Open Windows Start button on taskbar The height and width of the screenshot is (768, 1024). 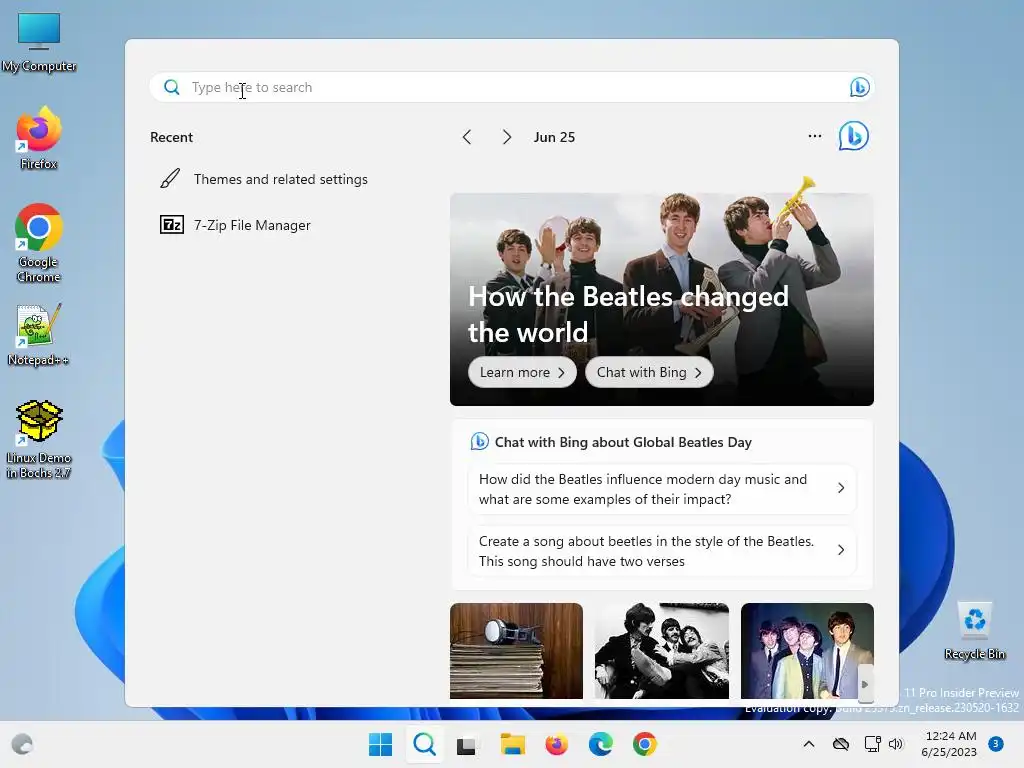coord(380,744)
